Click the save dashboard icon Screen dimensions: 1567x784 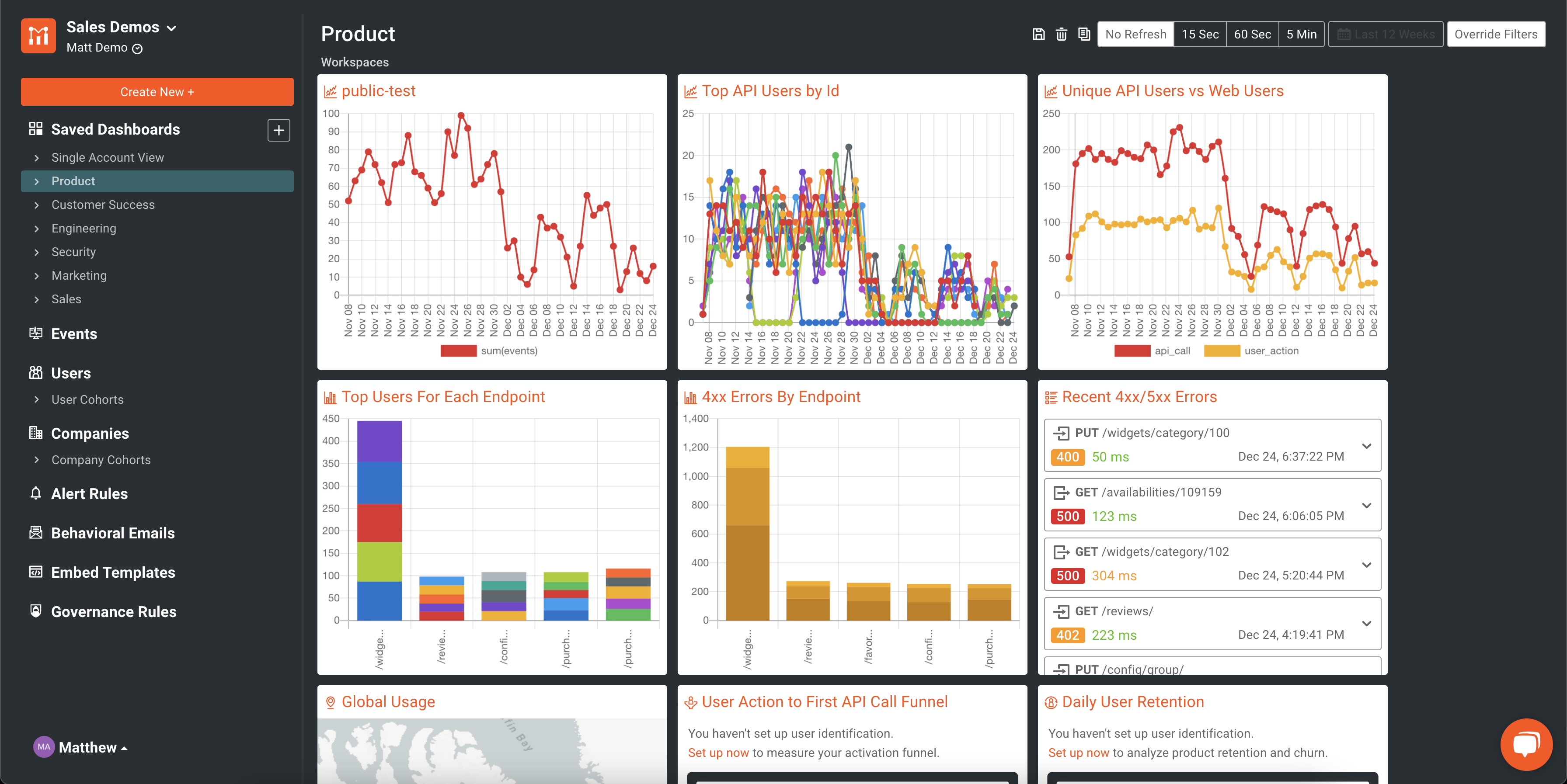pyautogui.click(x=1038, y=34)
